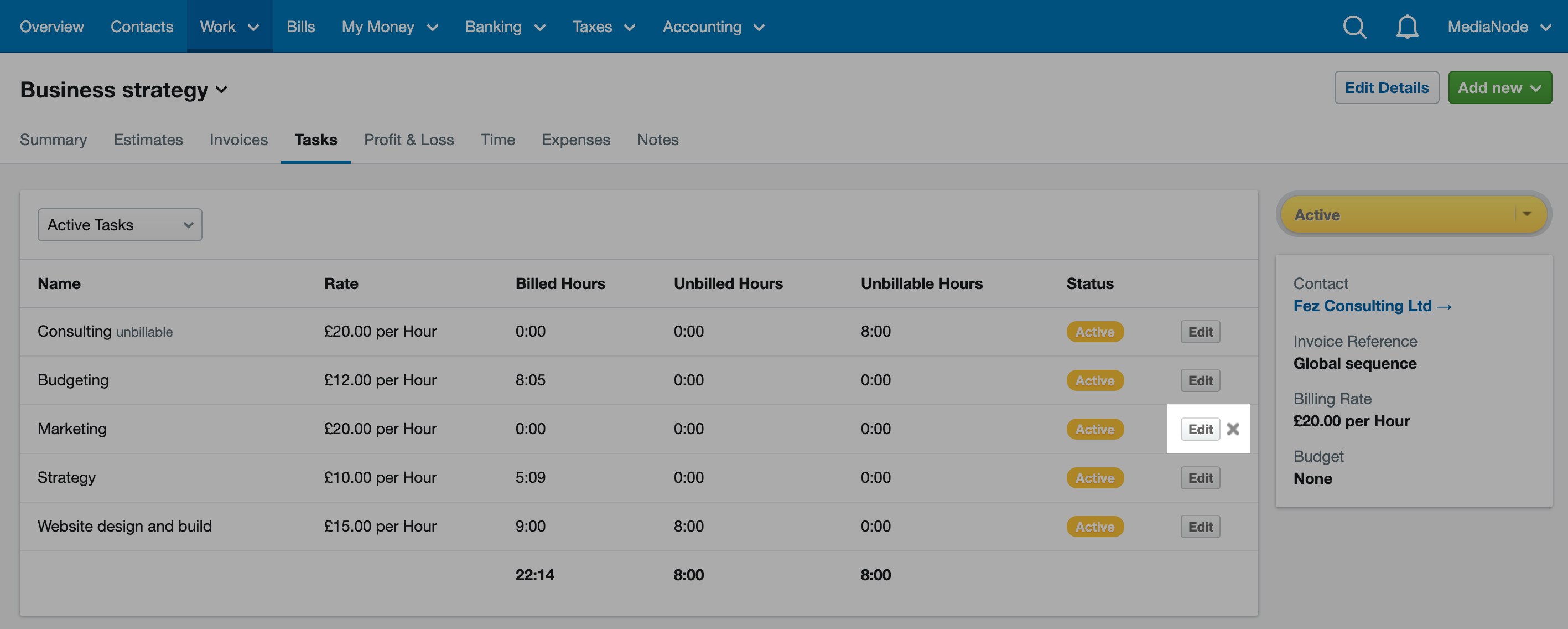Switch to the Estimates tab
Image resolution: width=1568 pixels, height=629 pixels.
pos(148,140)
